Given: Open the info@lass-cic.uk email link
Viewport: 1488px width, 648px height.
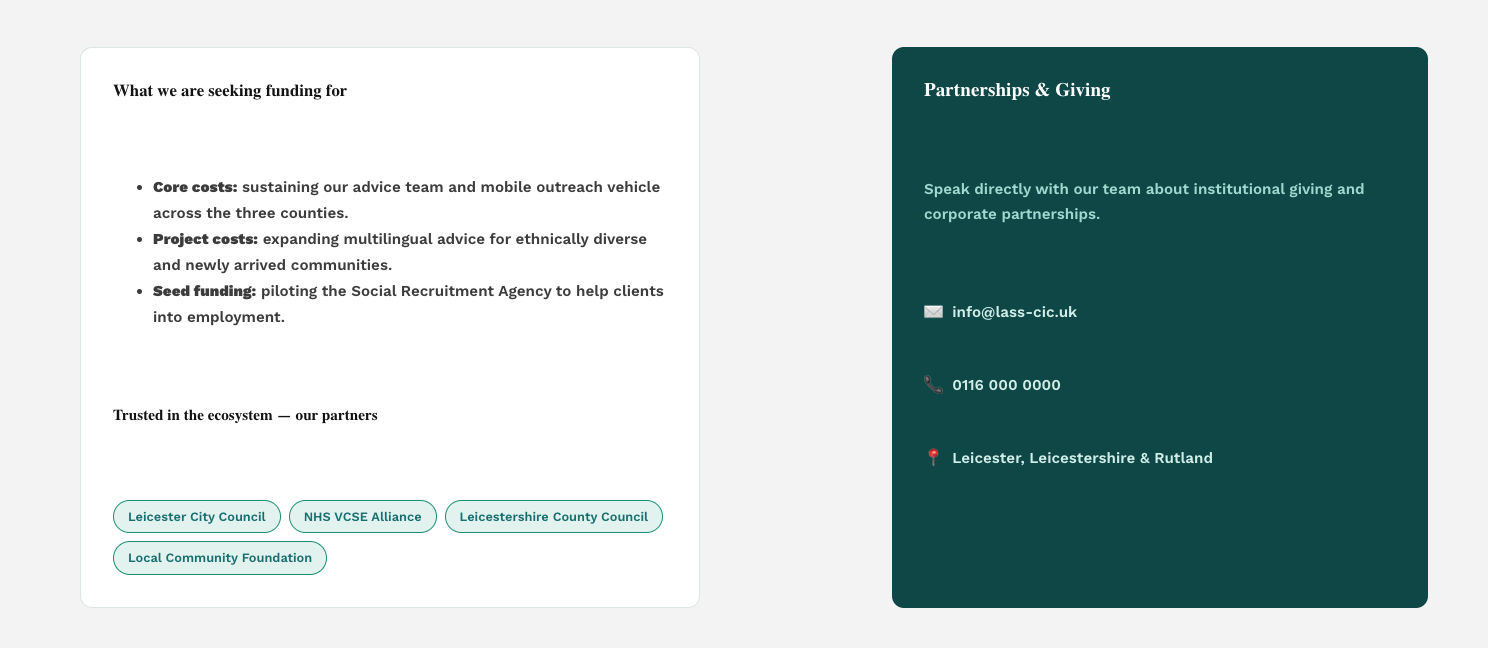Looking at the screenshot, I should 1014,312.
